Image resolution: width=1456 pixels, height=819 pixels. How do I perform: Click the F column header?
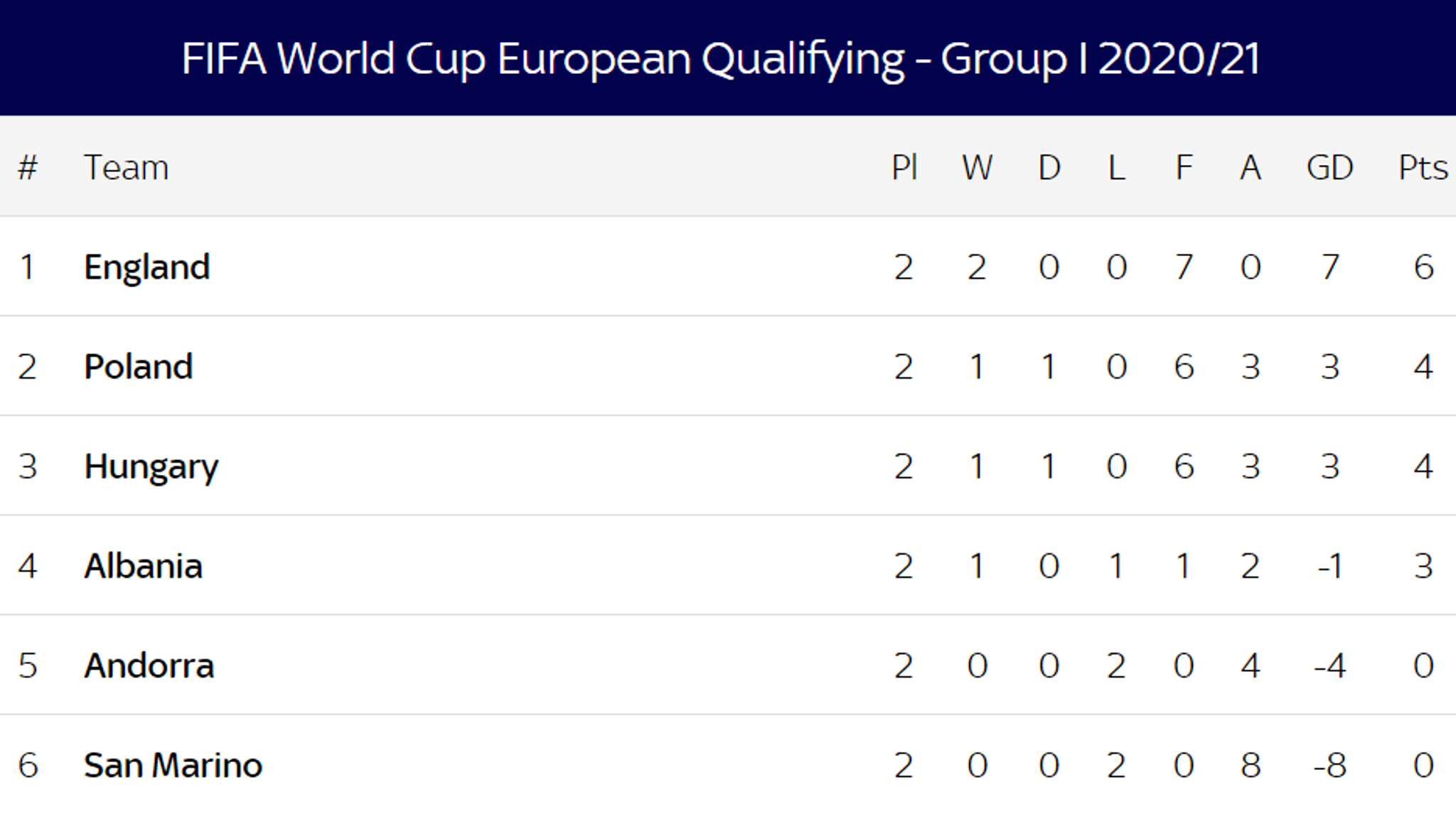1184,168
